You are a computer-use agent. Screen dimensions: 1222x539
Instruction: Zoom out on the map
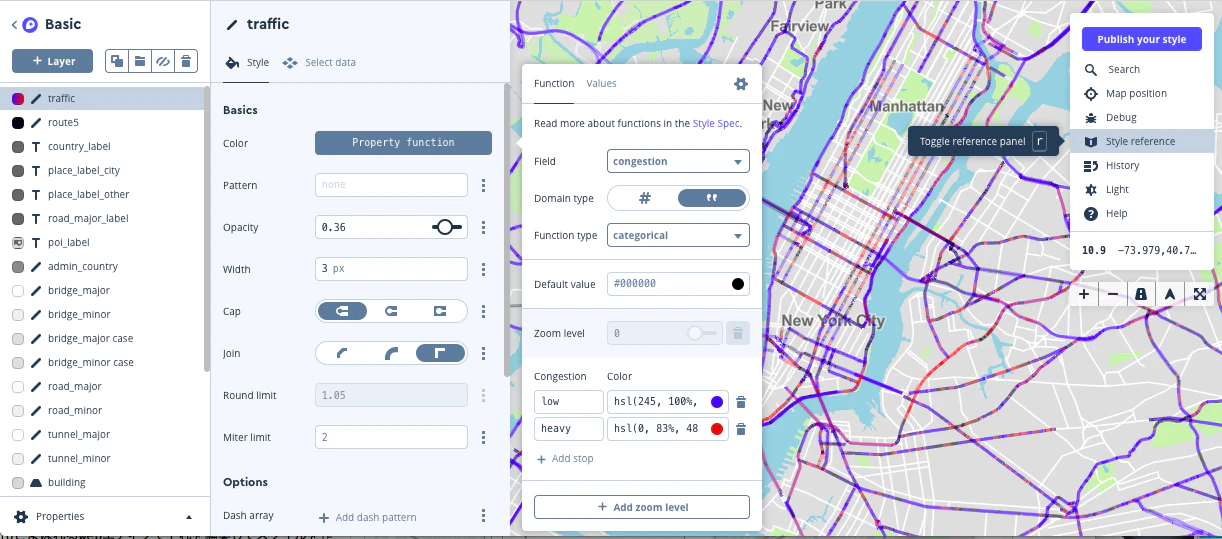(x=1113, y=294)
